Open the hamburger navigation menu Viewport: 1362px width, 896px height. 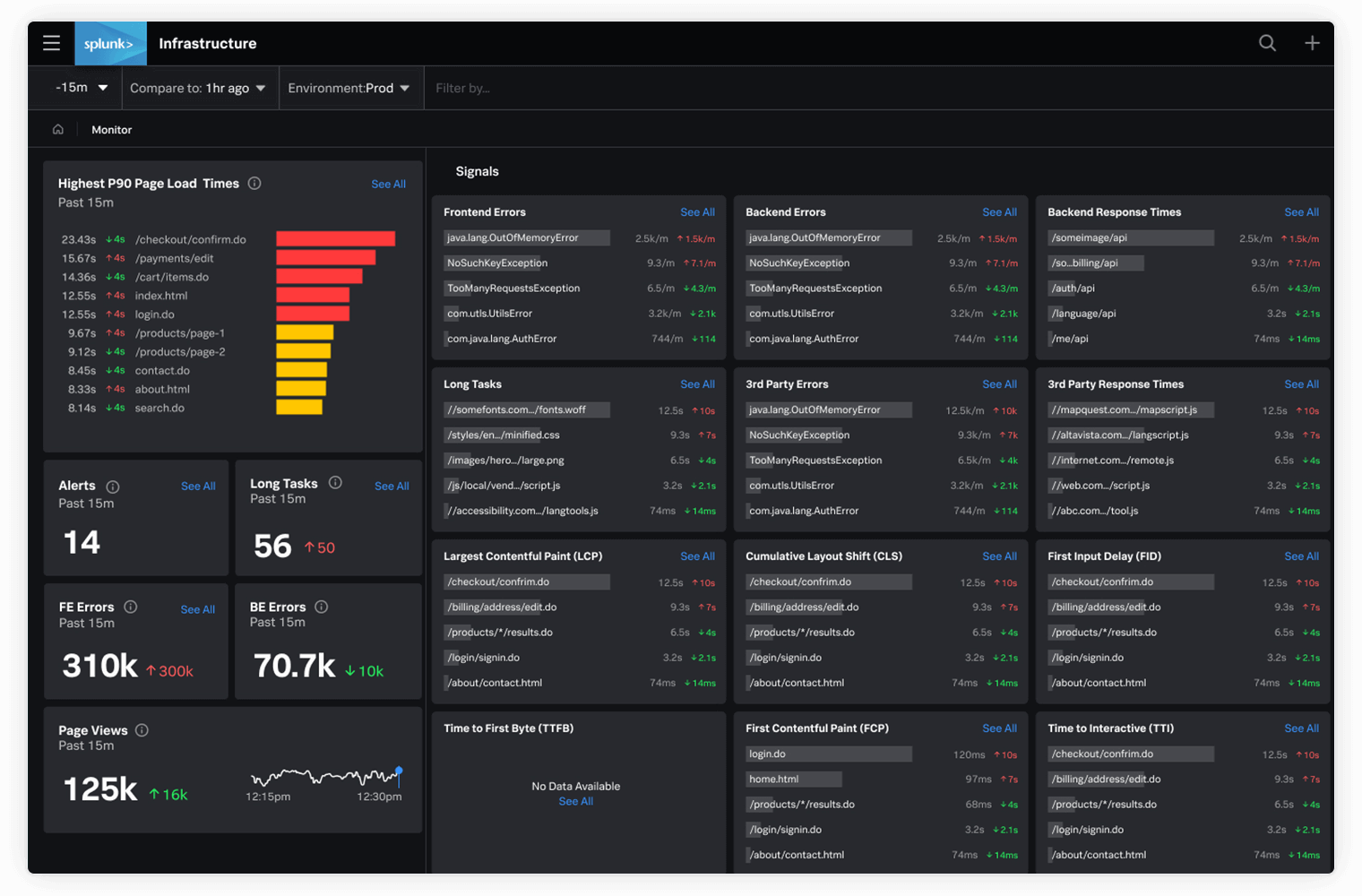click(51, 43)
